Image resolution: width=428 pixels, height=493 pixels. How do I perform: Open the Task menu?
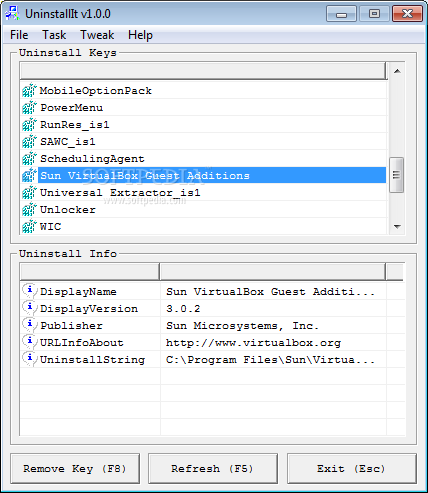point(54,35)
